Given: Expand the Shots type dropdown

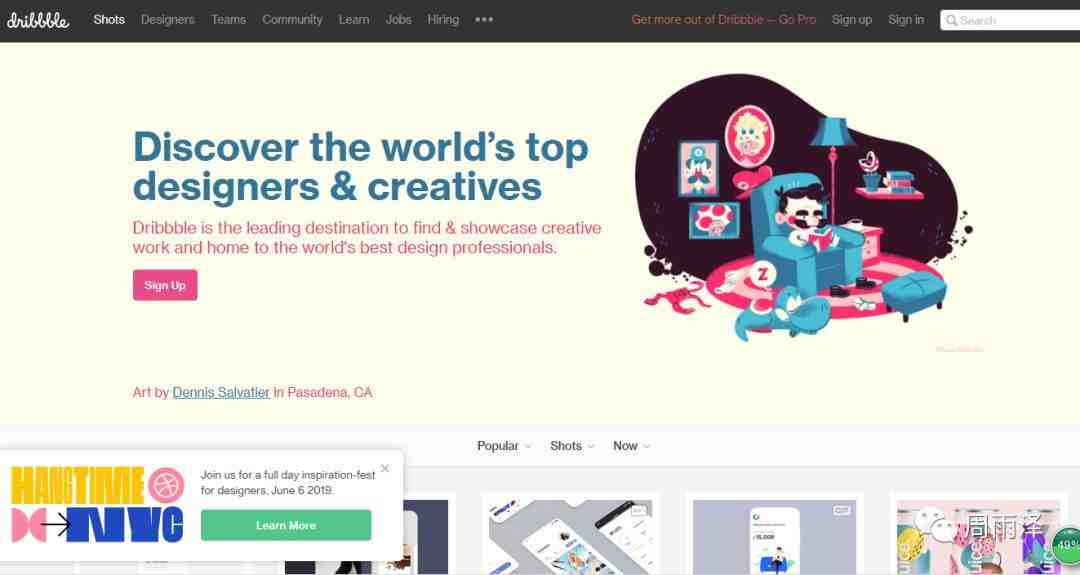Looking at the screenshot, I should (x=572, y=446).
